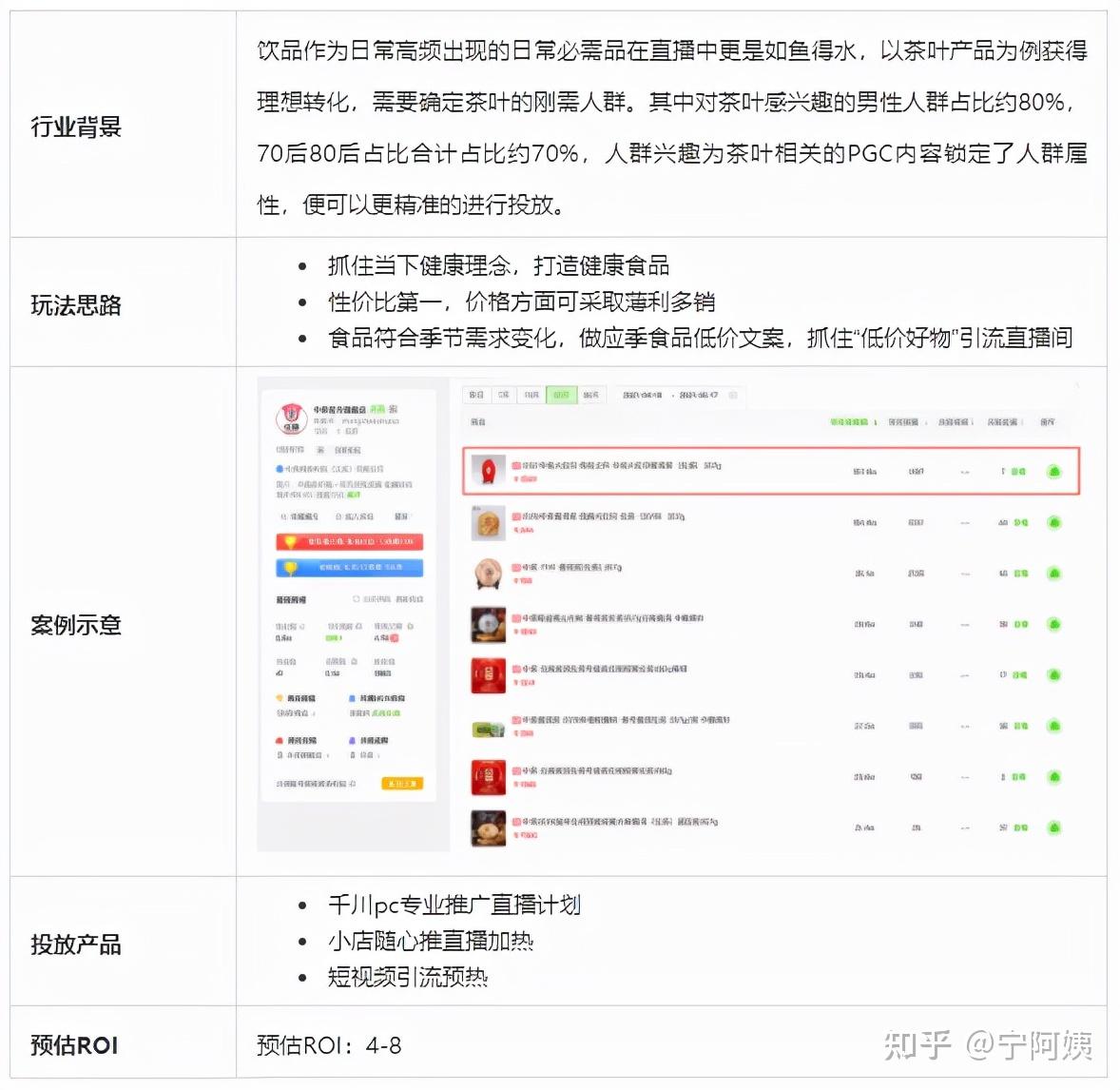
Task: Toggle the round checkbox in the shop panel
Action: (357, 599)
